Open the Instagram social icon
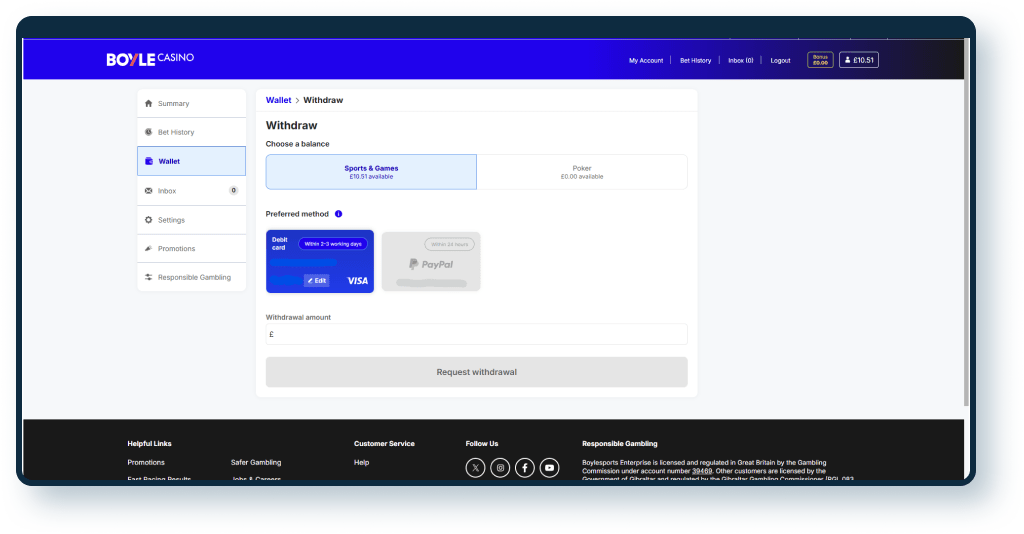This screenshot has width=1024, height=534. point(501,467)
